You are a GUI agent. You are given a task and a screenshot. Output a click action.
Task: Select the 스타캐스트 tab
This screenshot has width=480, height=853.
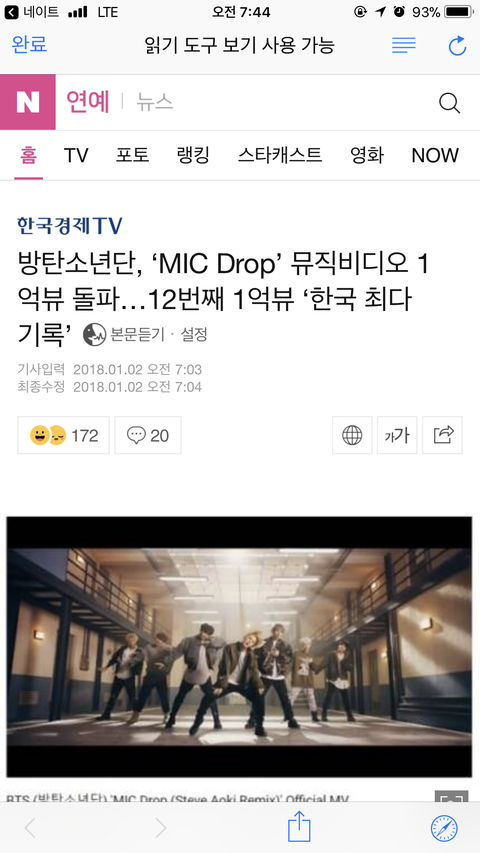coord(280,156)
